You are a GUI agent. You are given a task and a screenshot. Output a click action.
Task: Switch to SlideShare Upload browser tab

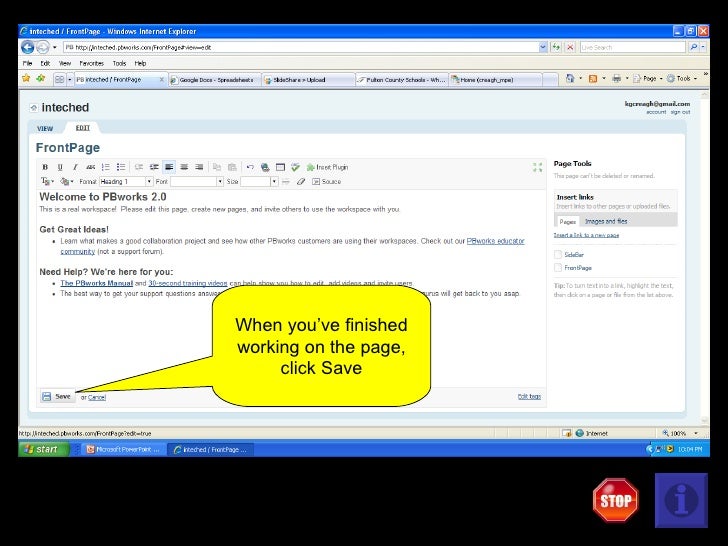[x=308, y=80]
